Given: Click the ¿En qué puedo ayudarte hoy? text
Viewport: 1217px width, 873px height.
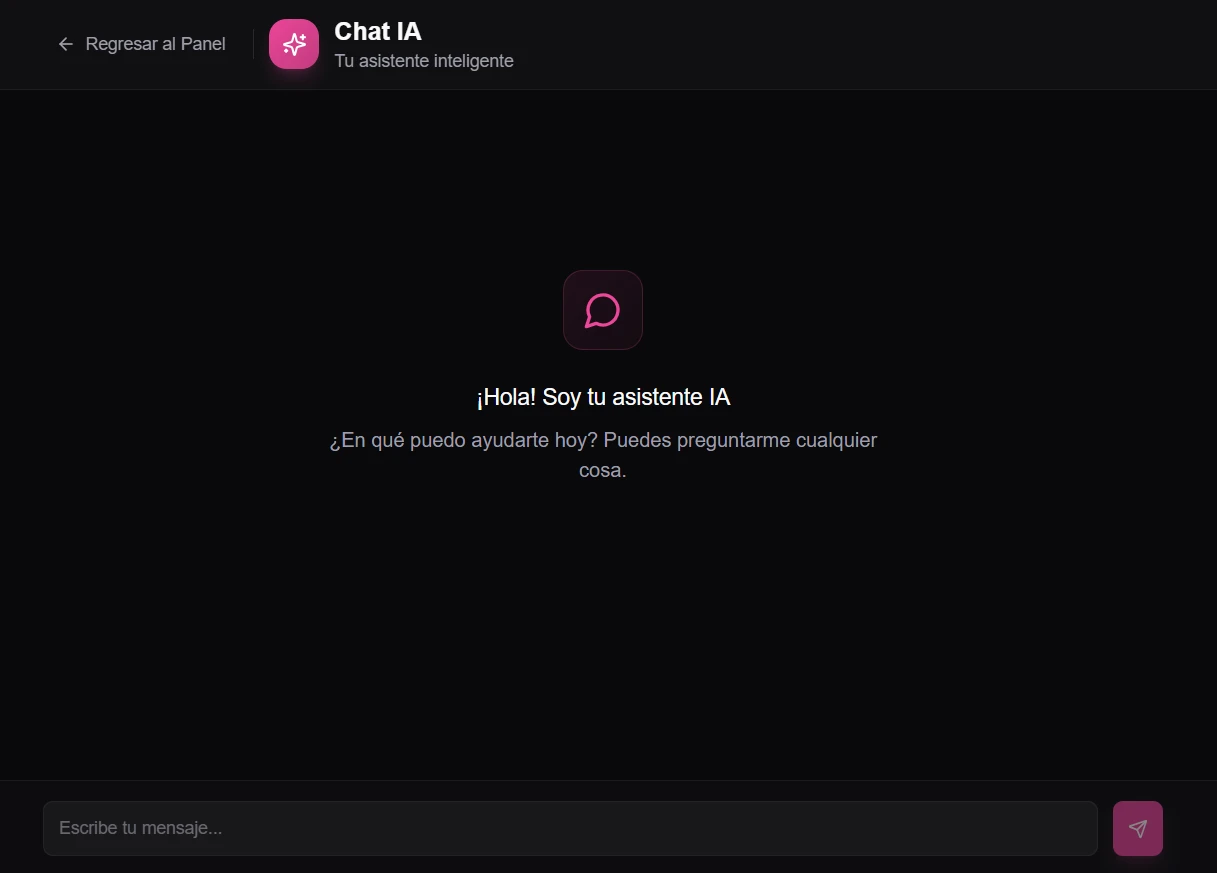Looking at the screenshot, I should point(464,440).
